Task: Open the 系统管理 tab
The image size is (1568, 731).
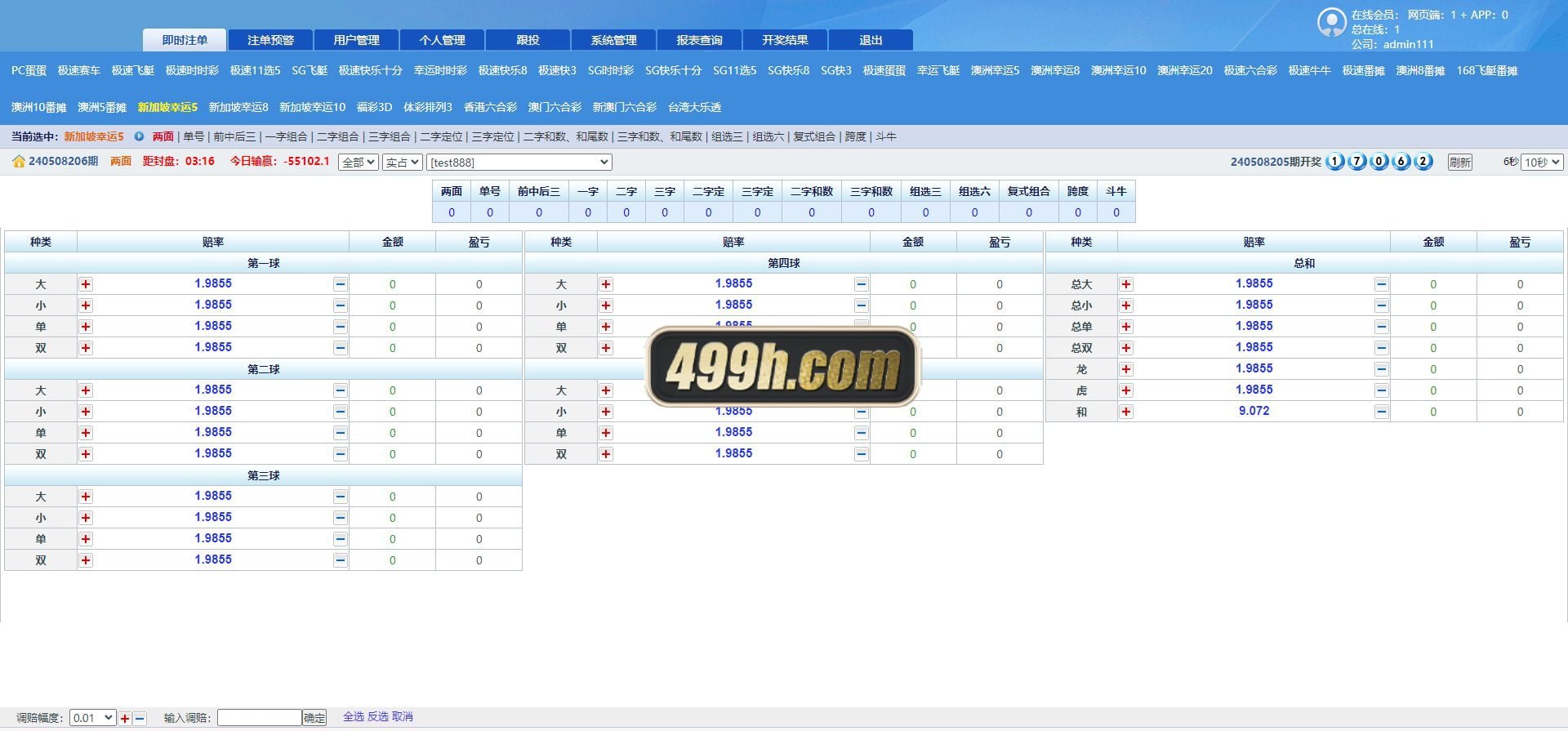Action: click(x=613, y=40)
